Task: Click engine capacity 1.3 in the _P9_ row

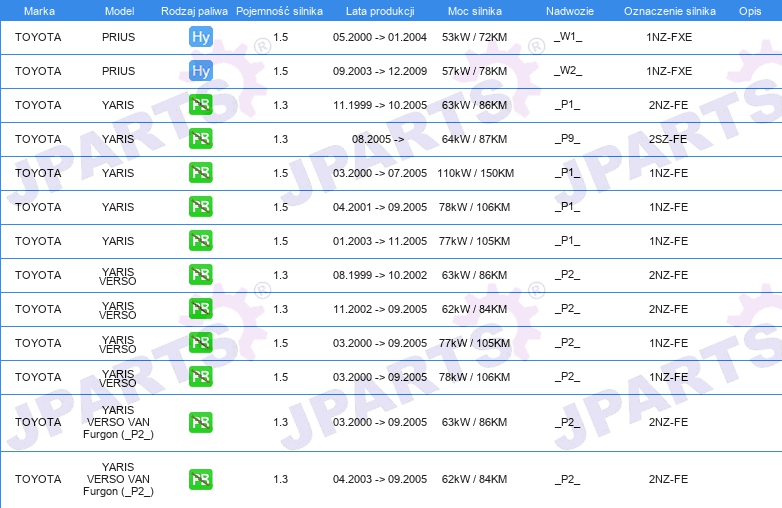Action: (x=280, y=139)
